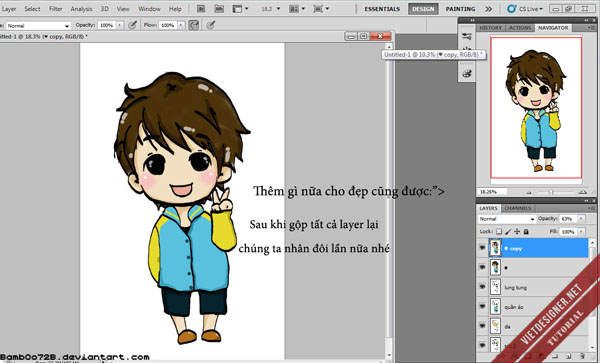
Task: Click Navigator zoom in icon
Action: (582, 192)
